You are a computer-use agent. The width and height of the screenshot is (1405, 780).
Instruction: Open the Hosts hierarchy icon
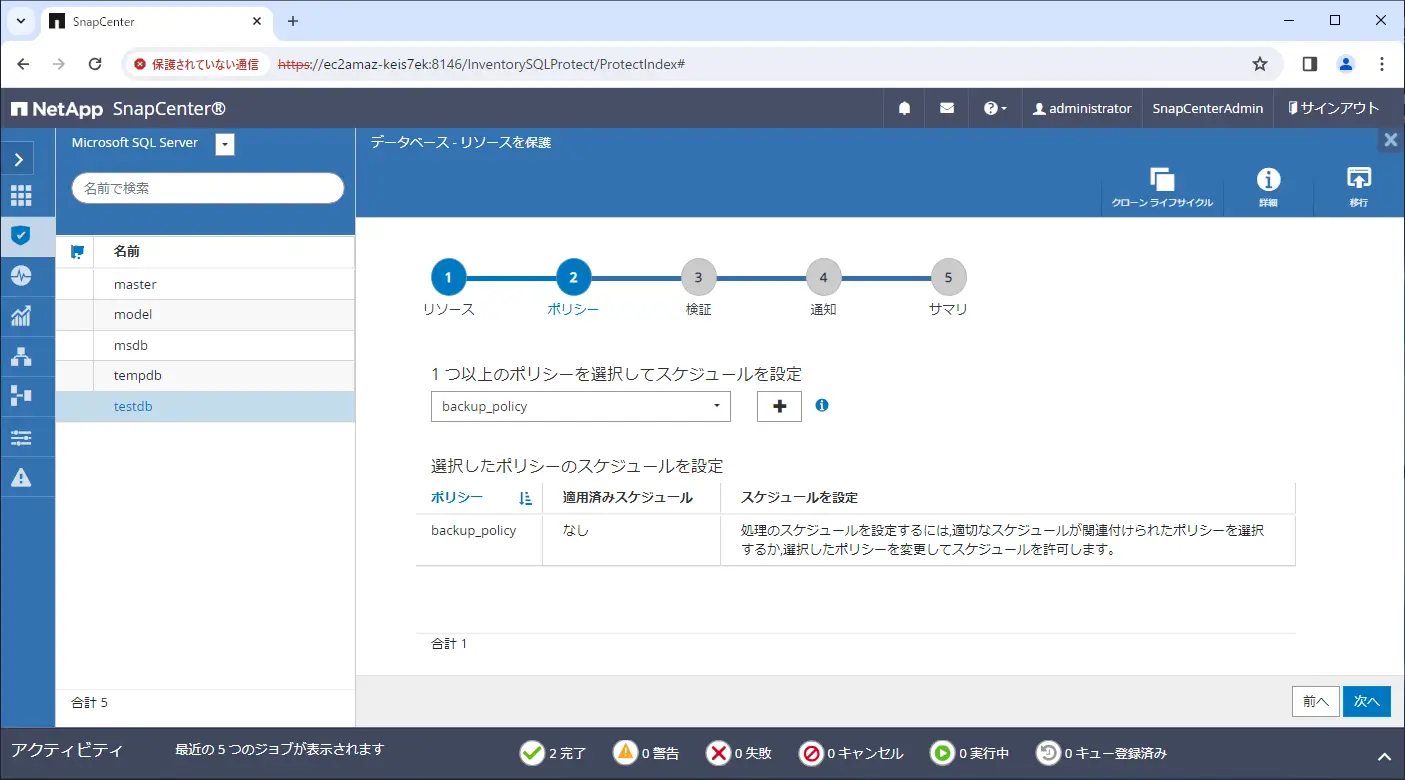pos(21,356)
